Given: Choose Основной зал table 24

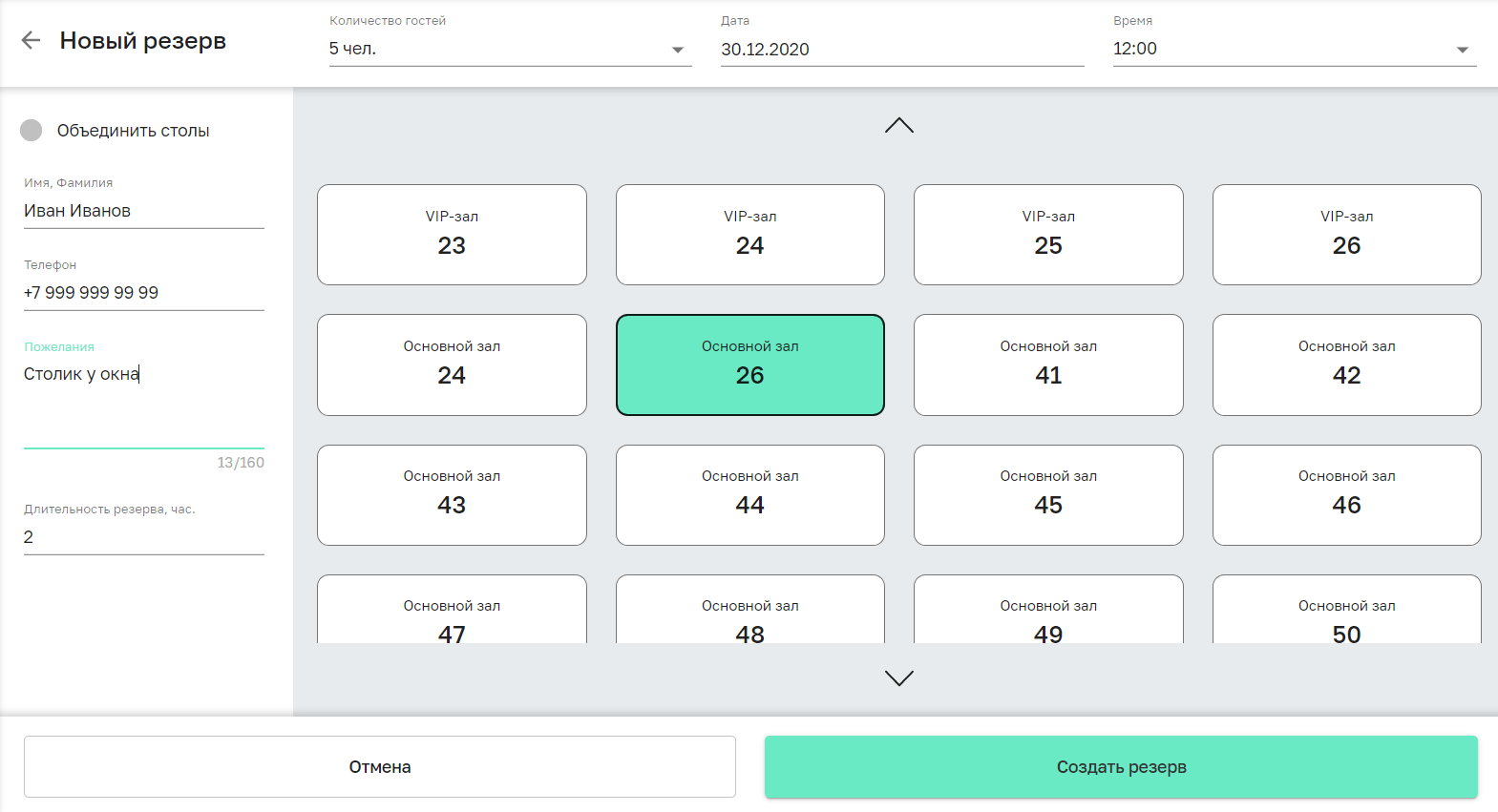Looking at the screenshot, I should click(x=452, y=364).
